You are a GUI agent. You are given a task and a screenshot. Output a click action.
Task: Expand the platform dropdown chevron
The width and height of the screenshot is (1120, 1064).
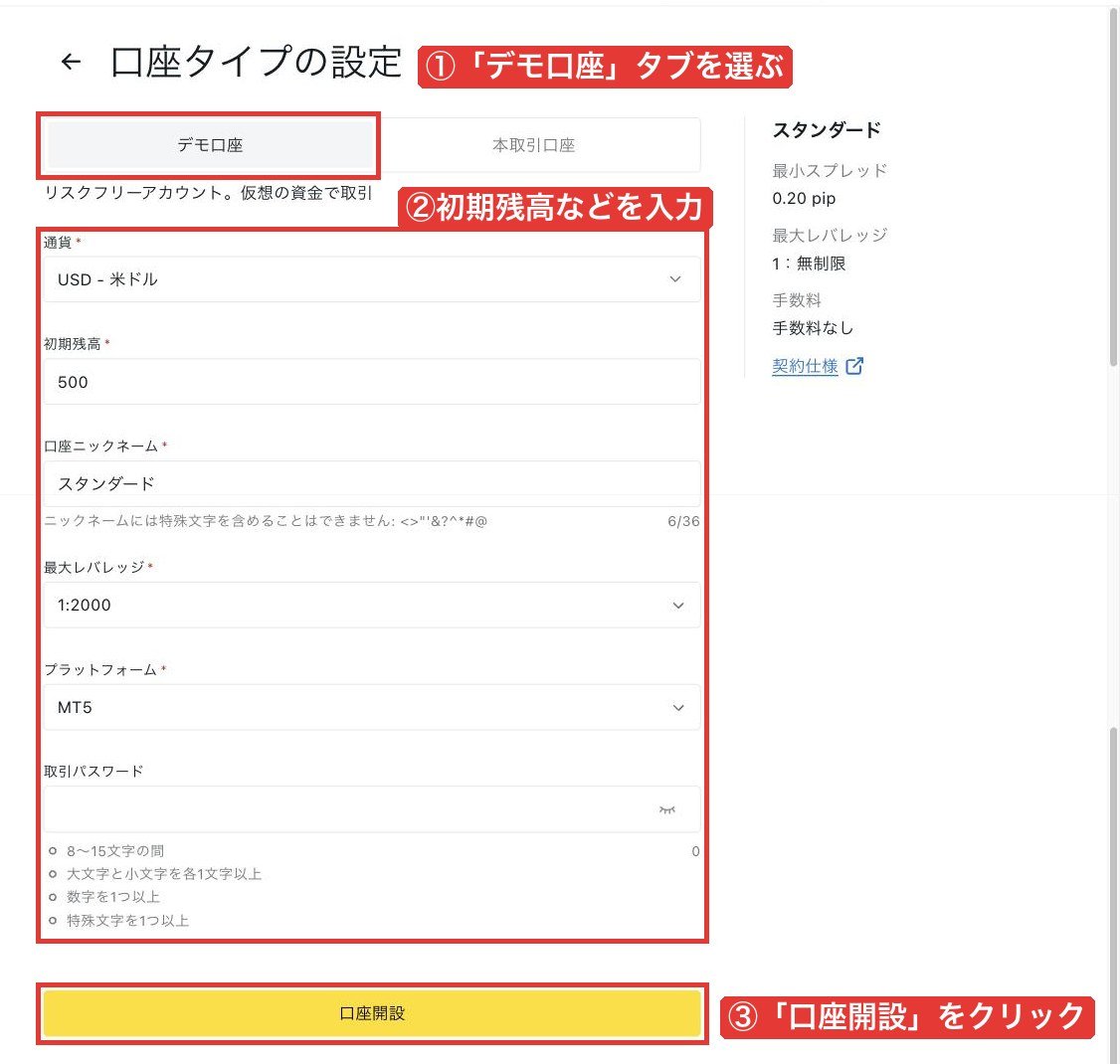(x=677, y=708)
